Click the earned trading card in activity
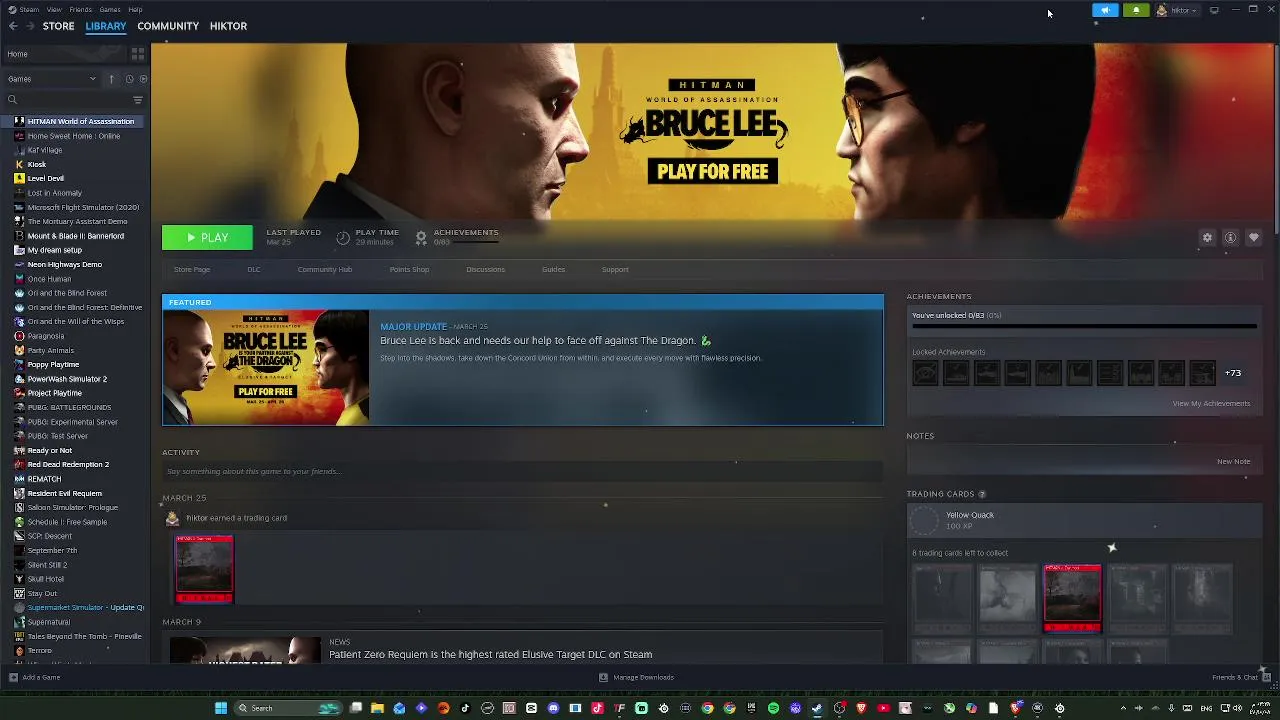The height and width of the screenshot is (720, 1280). [204, 569]
